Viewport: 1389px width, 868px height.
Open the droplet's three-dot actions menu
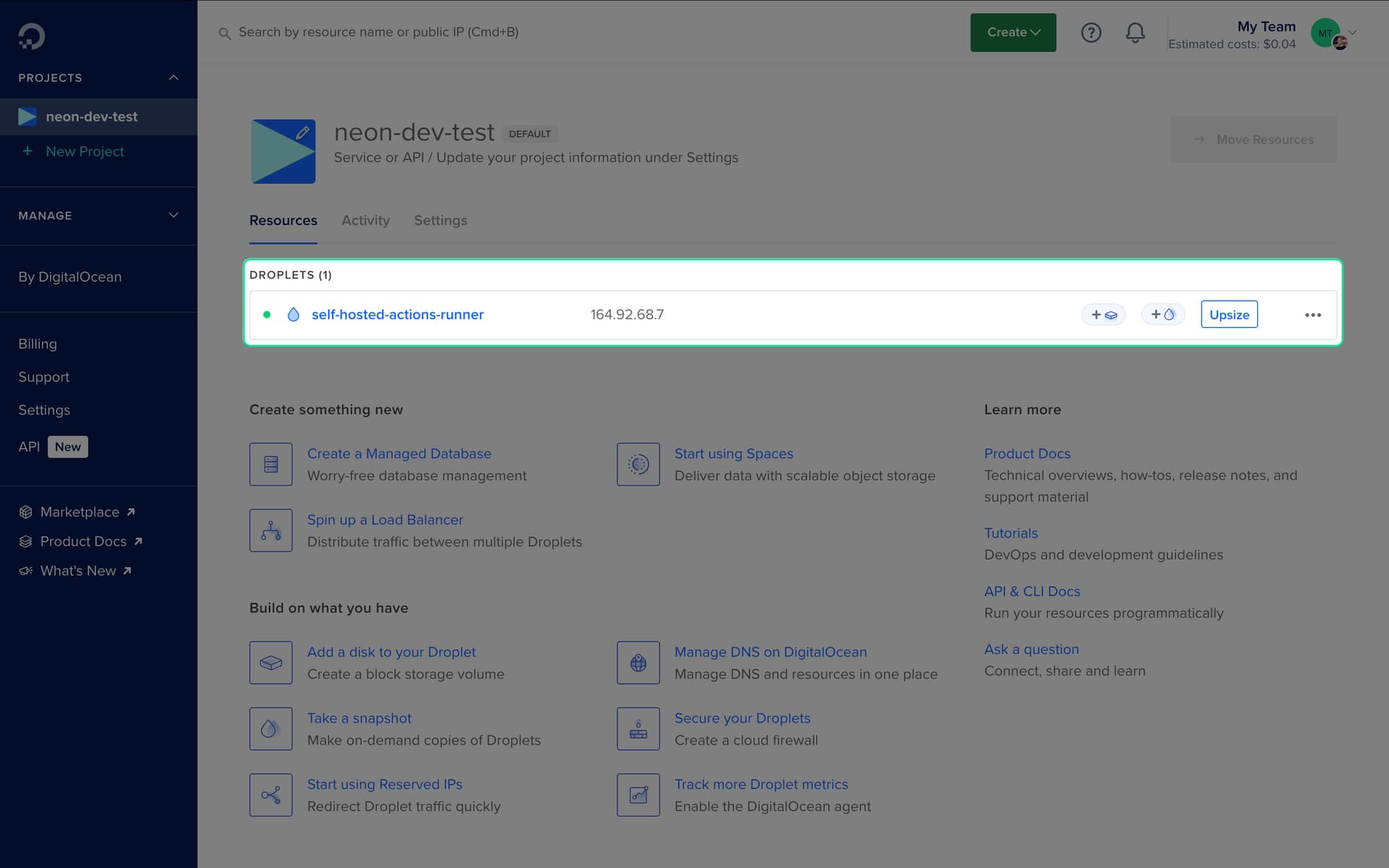pos(1313,315)
